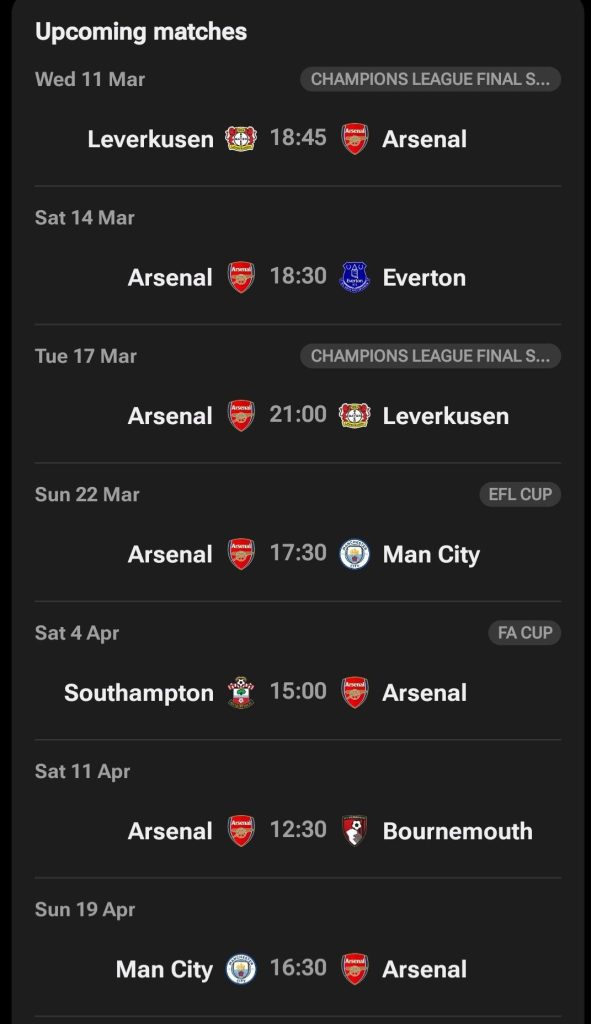Click the Everton team name
Viewport: 591px width, 1024px height.
click(424, 277)
